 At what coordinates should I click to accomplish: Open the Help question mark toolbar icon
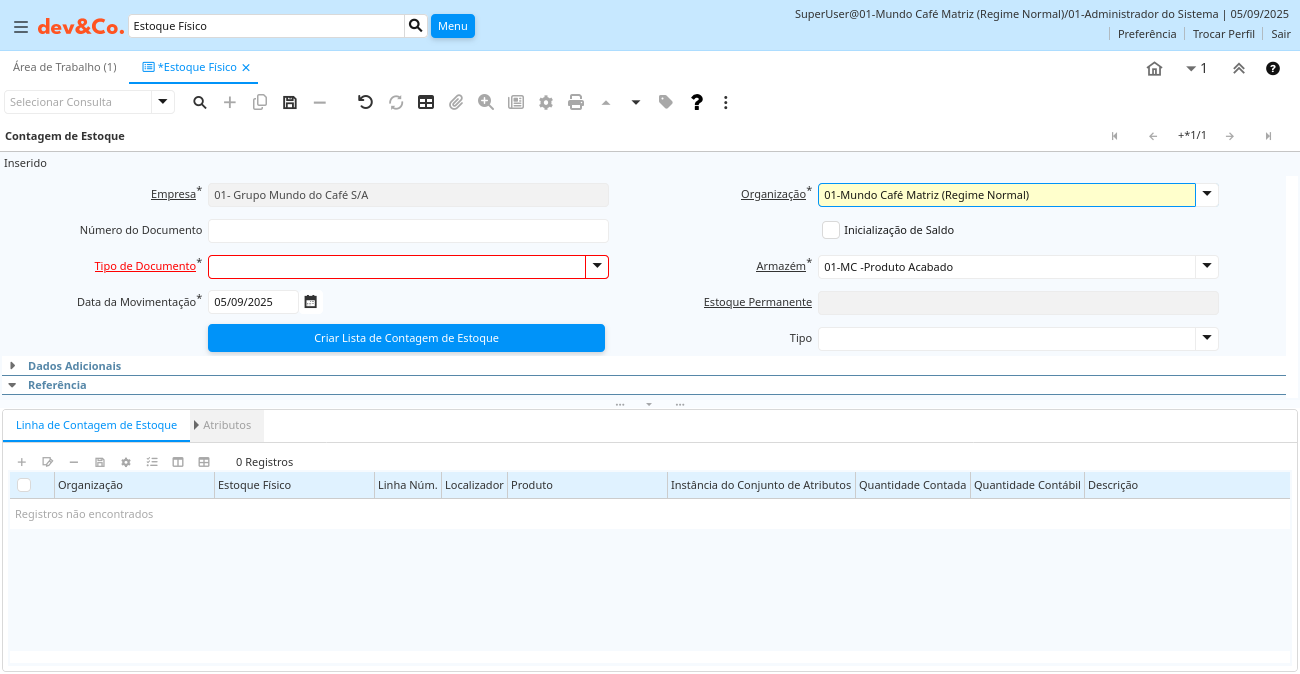tap(697, 102)
